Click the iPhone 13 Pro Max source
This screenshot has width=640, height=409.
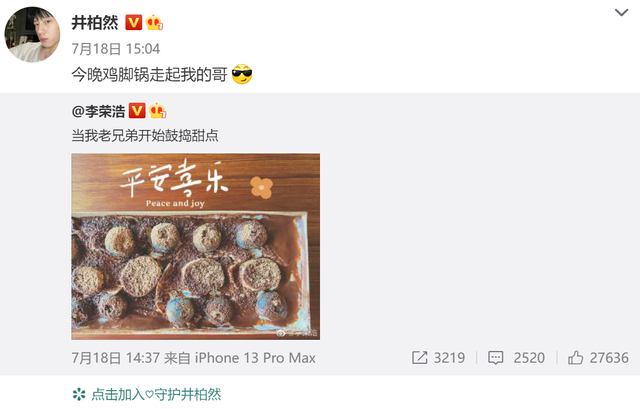[255, 358]
